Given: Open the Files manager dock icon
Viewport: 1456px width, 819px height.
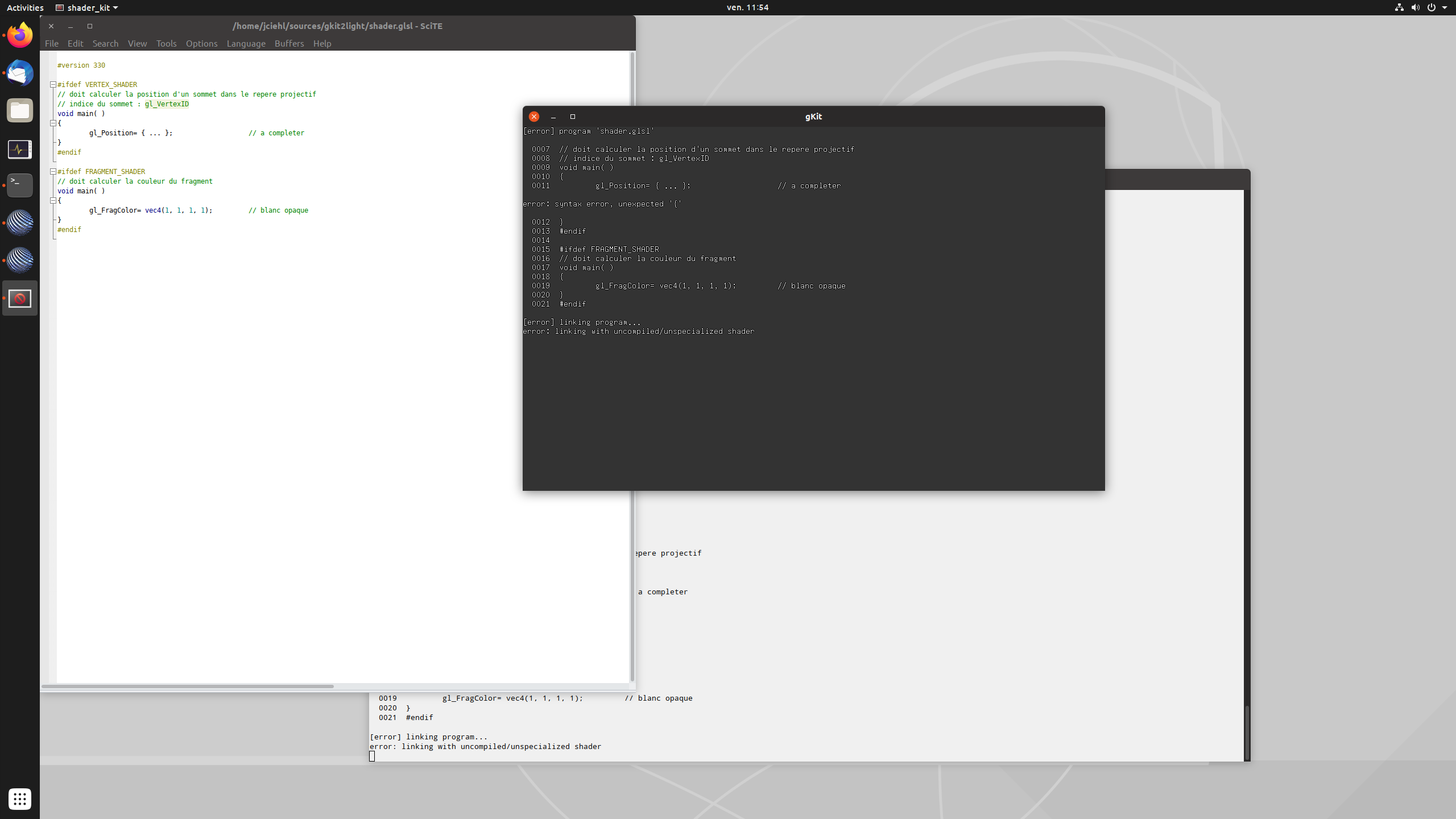Looking at the screenshot, I should point(20,110).
